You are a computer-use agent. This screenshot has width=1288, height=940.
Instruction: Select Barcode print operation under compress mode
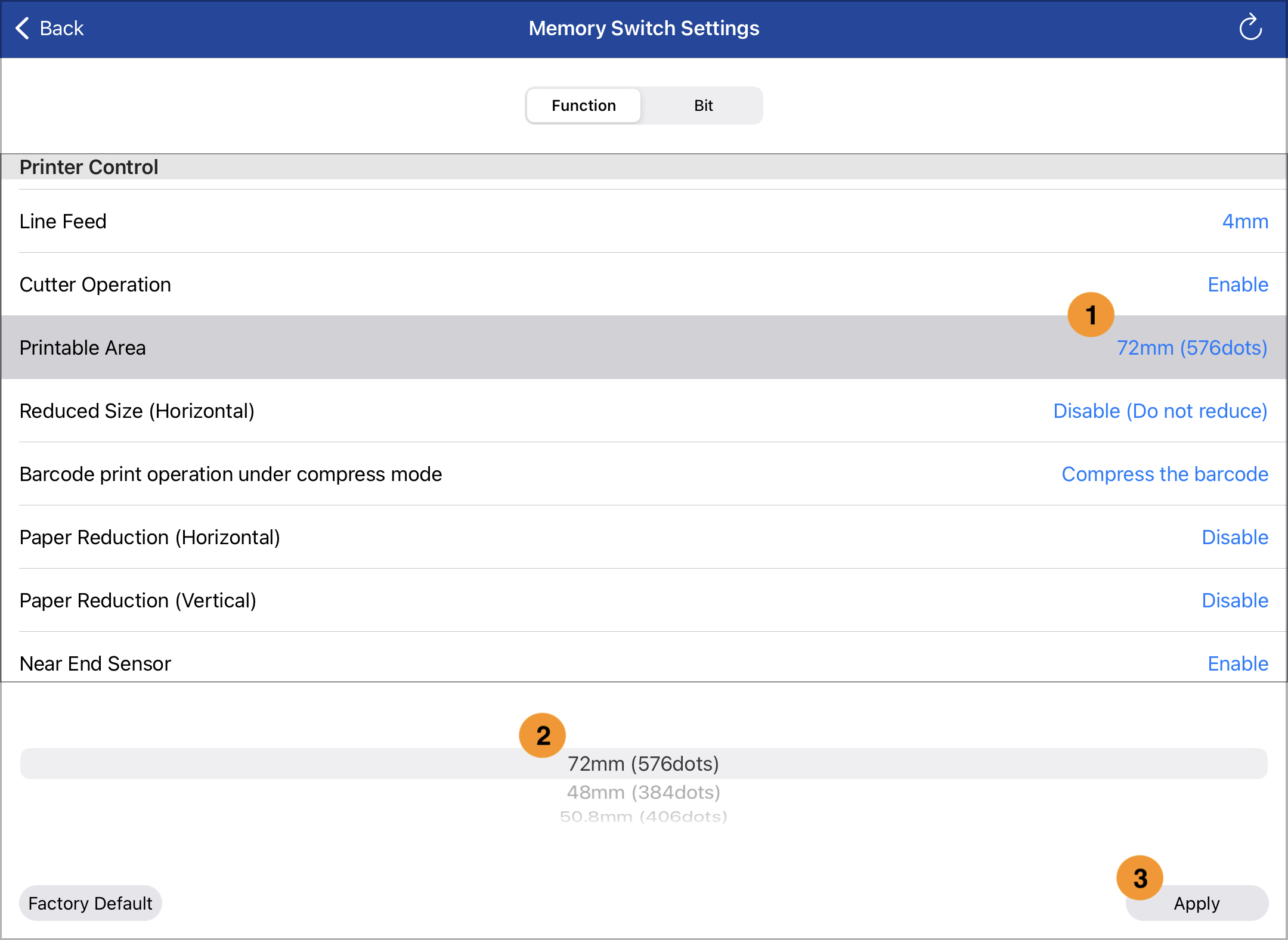tap(644, 474)
